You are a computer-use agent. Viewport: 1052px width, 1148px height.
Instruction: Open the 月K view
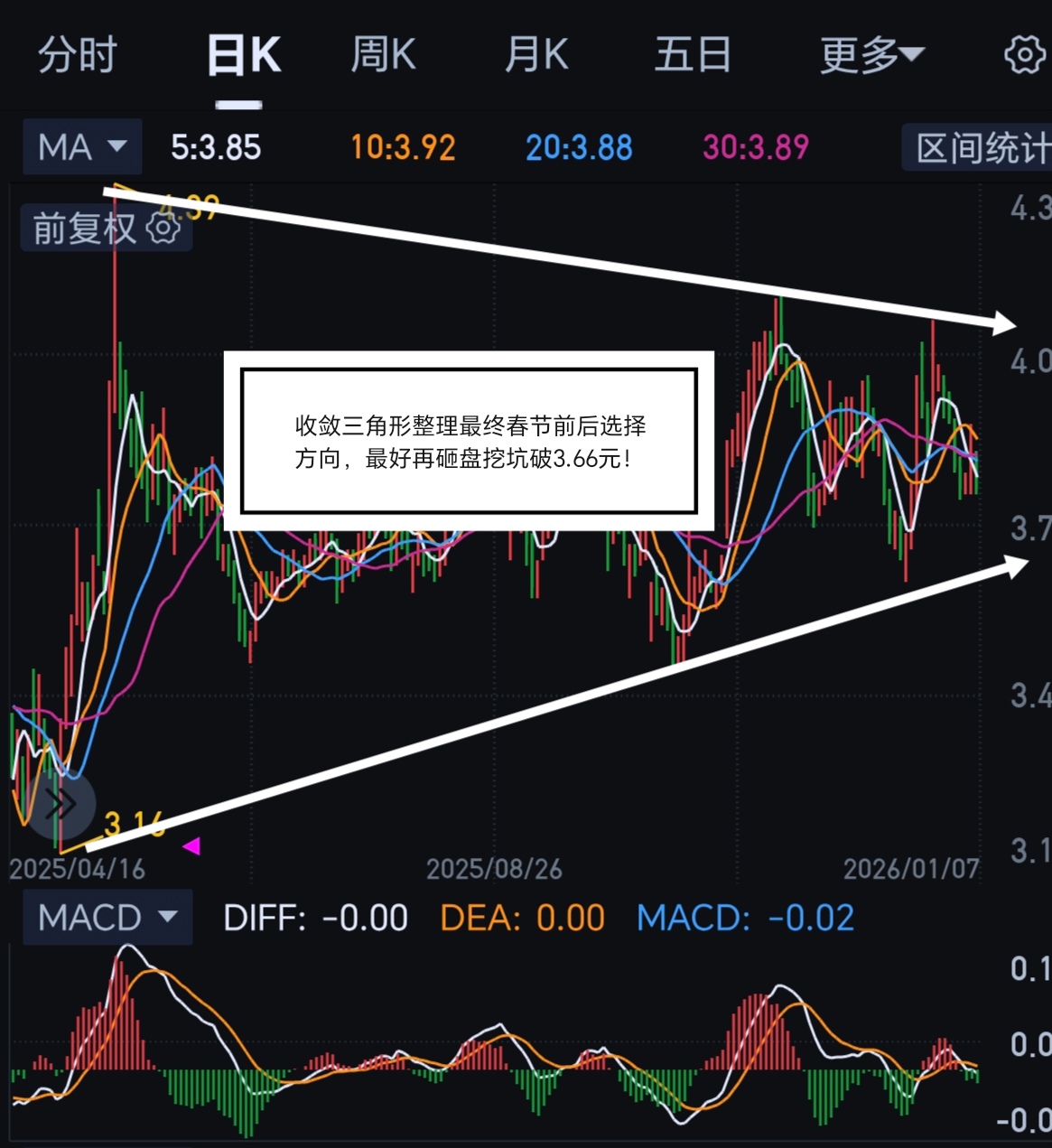coord(536,55)
